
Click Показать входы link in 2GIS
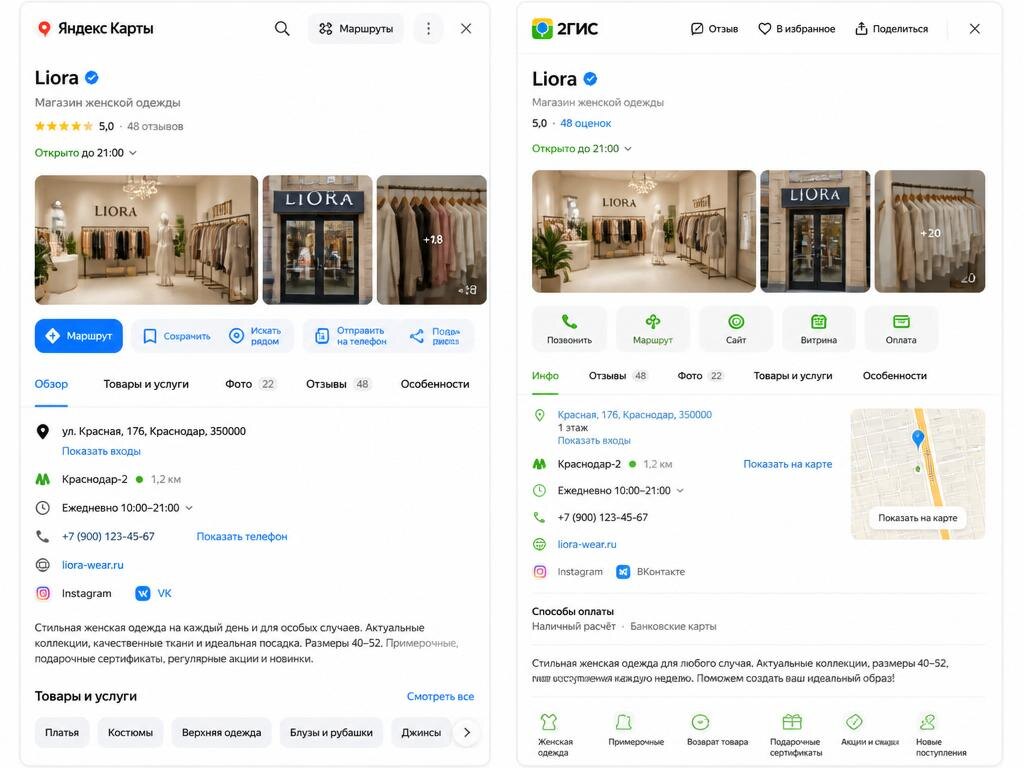point(594,441)
